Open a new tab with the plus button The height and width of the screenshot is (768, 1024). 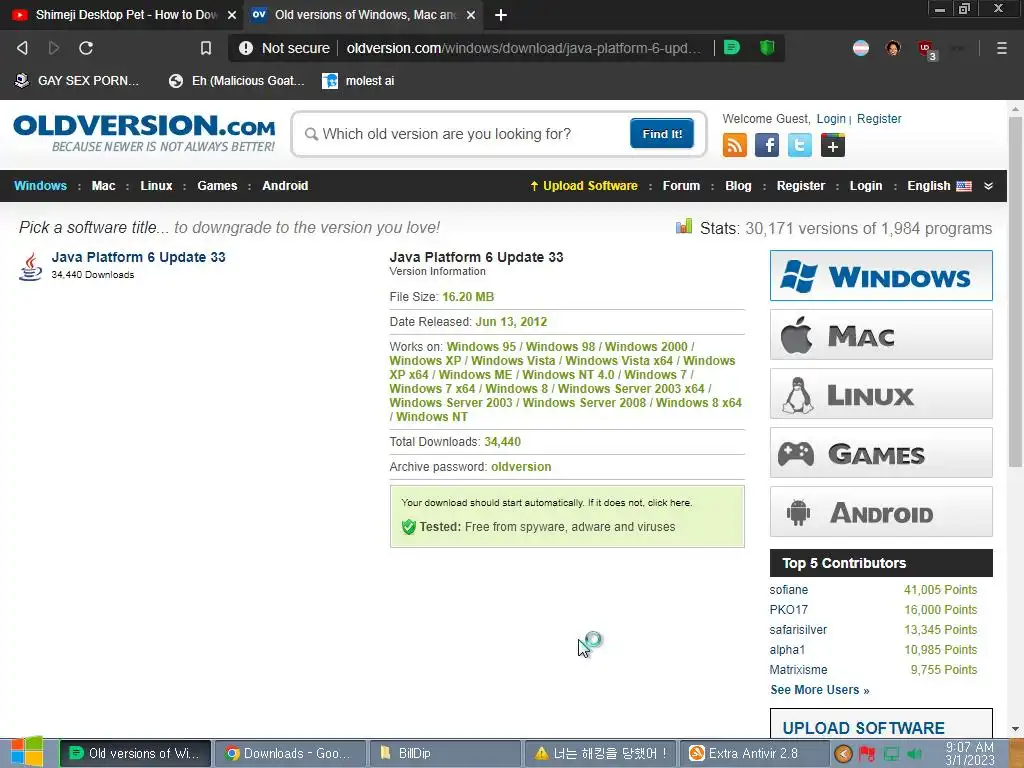(x=500, y=14)
